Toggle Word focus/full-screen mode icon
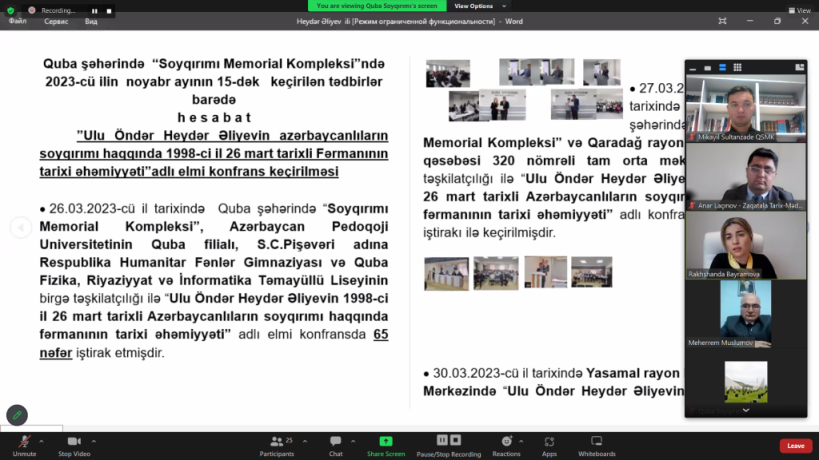The width and height of the screenshot is (819, 460). pyautogui.click(x=722, y=21)
